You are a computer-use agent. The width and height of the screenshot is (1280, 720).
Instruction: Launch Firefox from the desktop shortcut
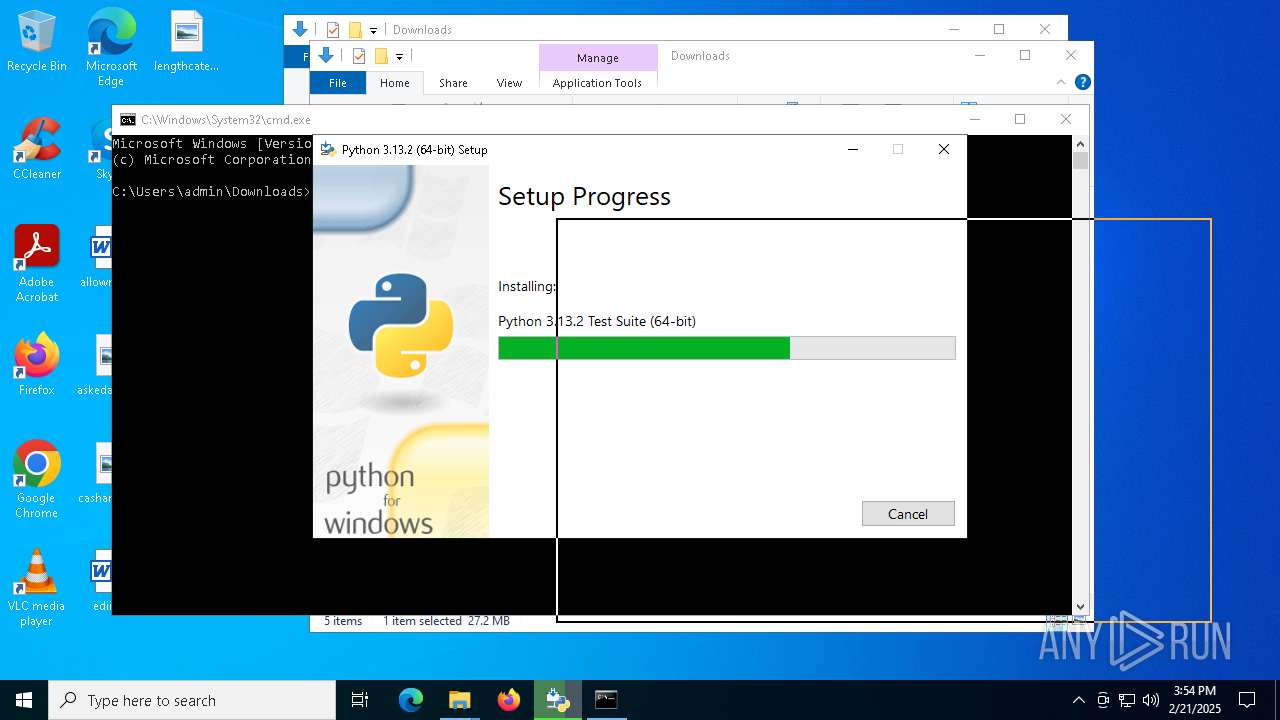pyautogui.click(x=37, y=365)
